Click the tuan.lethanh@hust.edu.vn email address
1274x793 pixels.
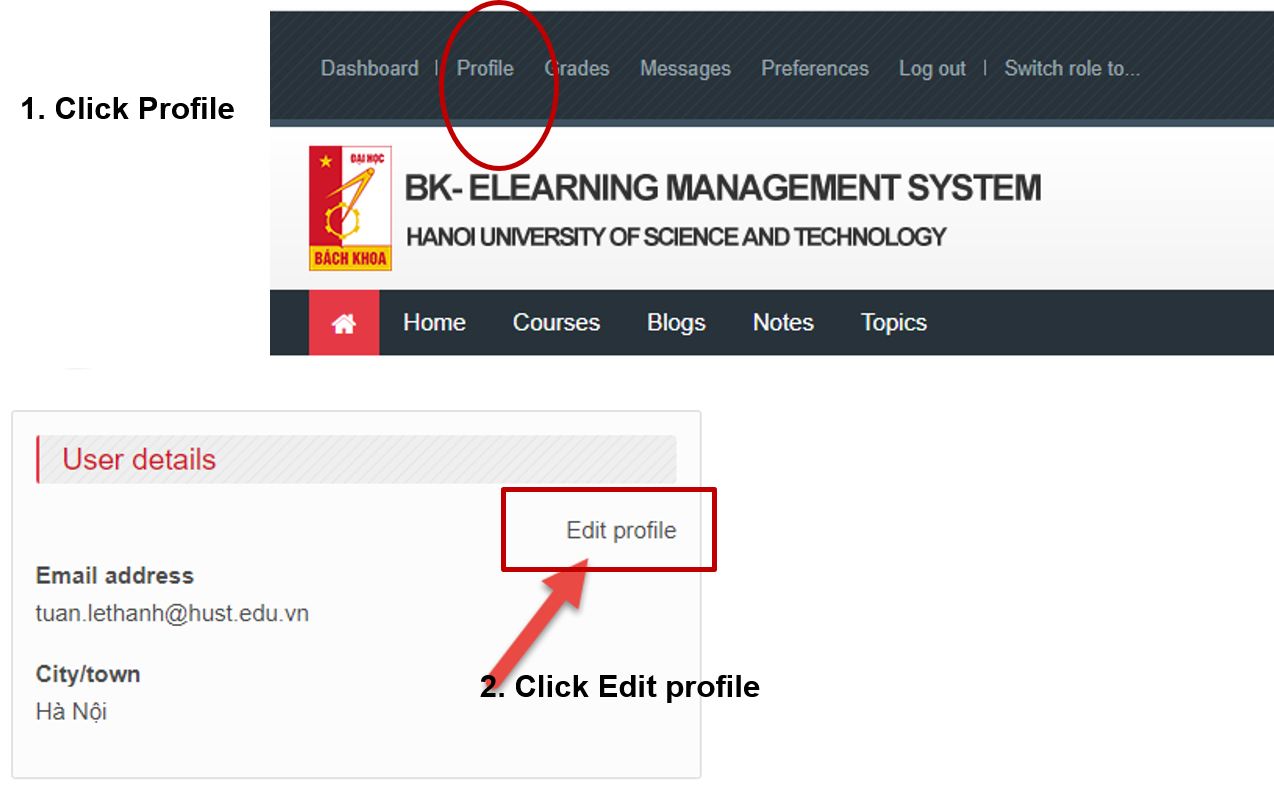click(x=172, y=613)
